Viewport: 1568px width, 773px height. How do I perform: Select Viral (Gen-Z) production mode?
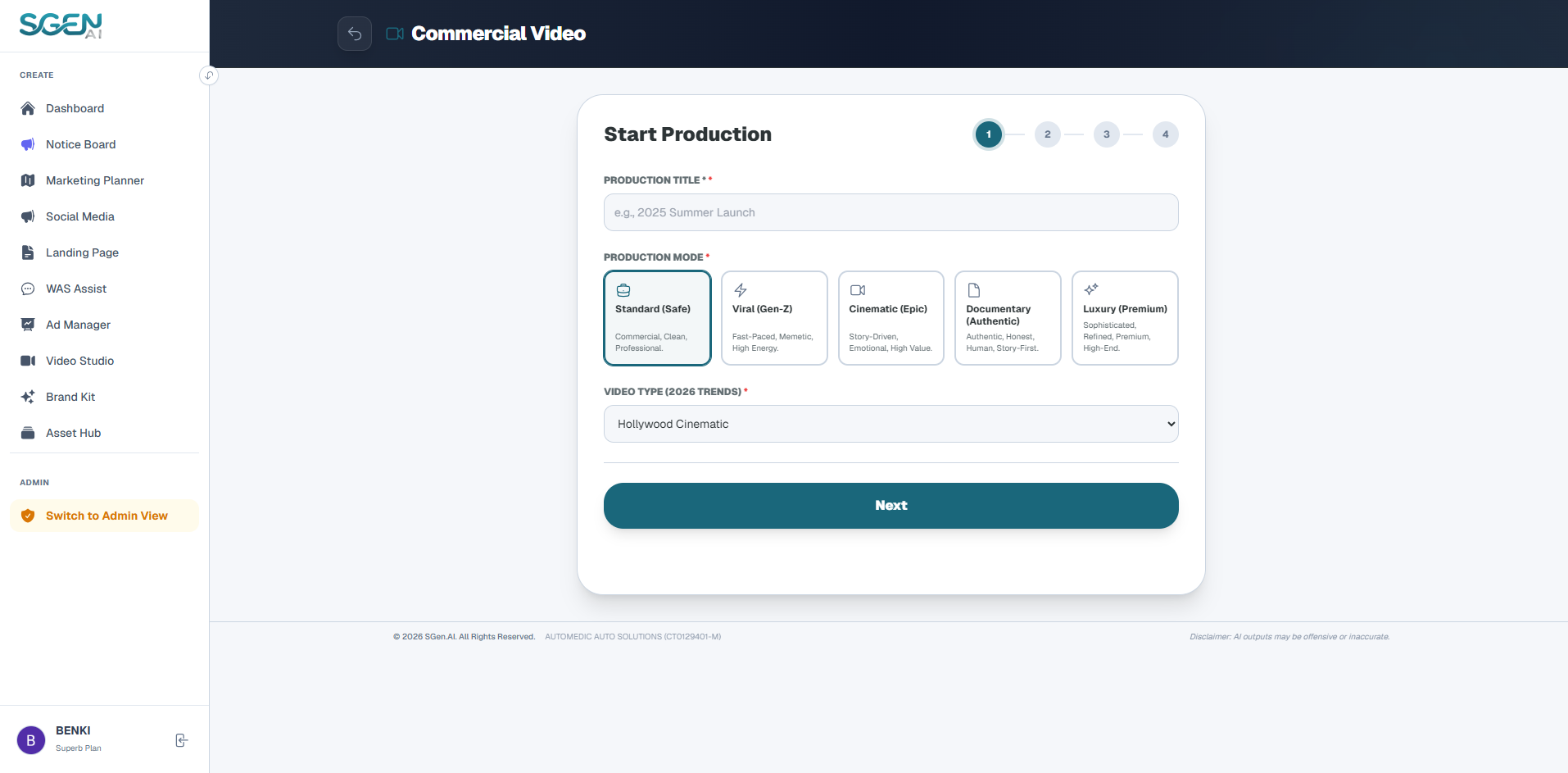click(x=774, y=318)
